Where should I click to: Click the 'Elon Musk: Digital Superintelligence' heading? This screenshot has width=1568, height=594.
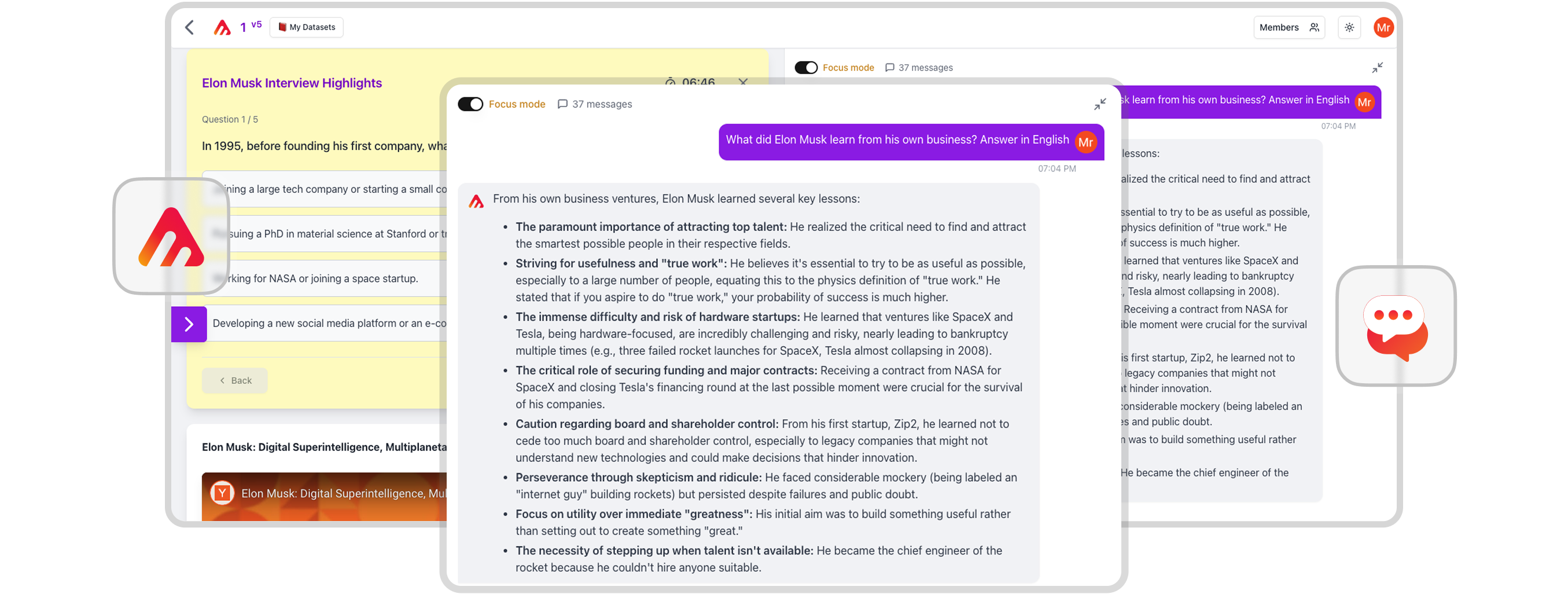[x=325, y=447]
